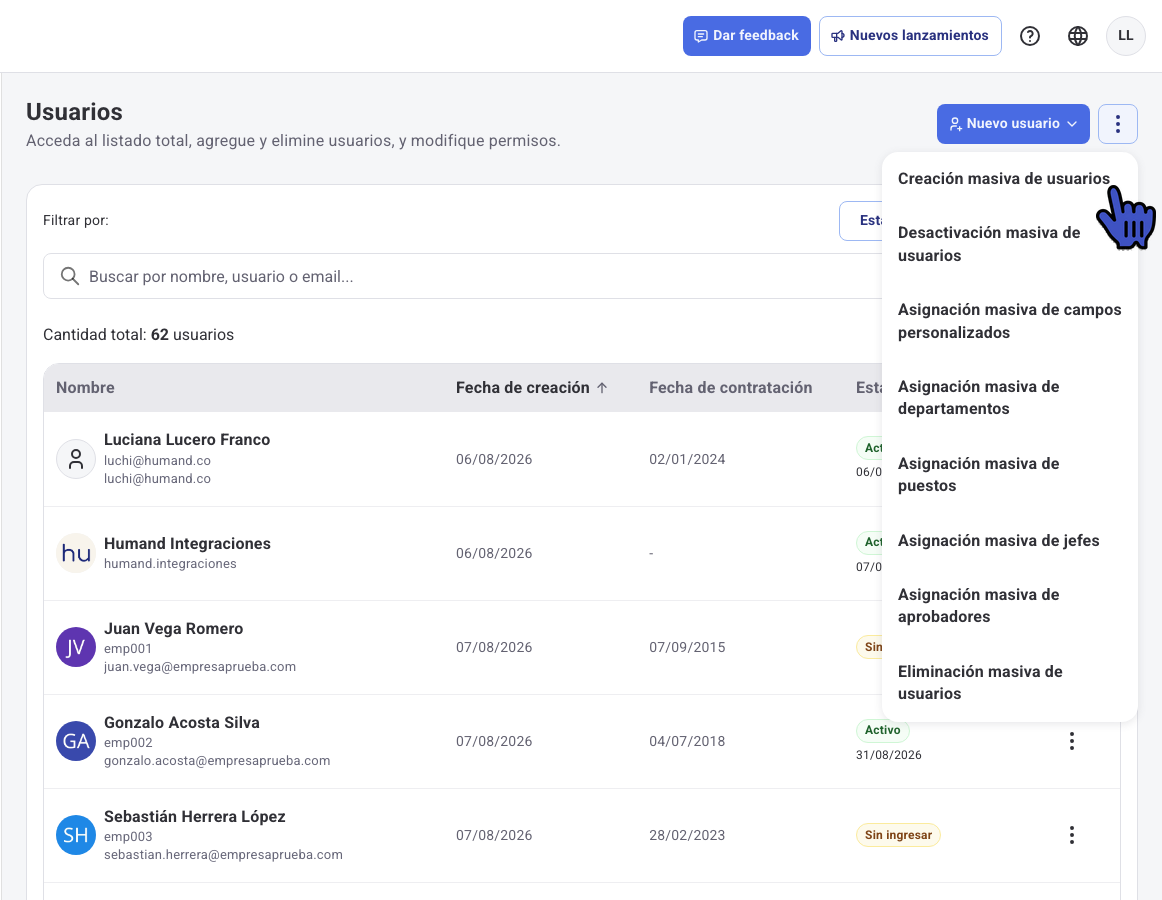1162x900 pixels.
Task: Click the name Gonzalo Acosta Silva
Action: click(x=182, y=723)
